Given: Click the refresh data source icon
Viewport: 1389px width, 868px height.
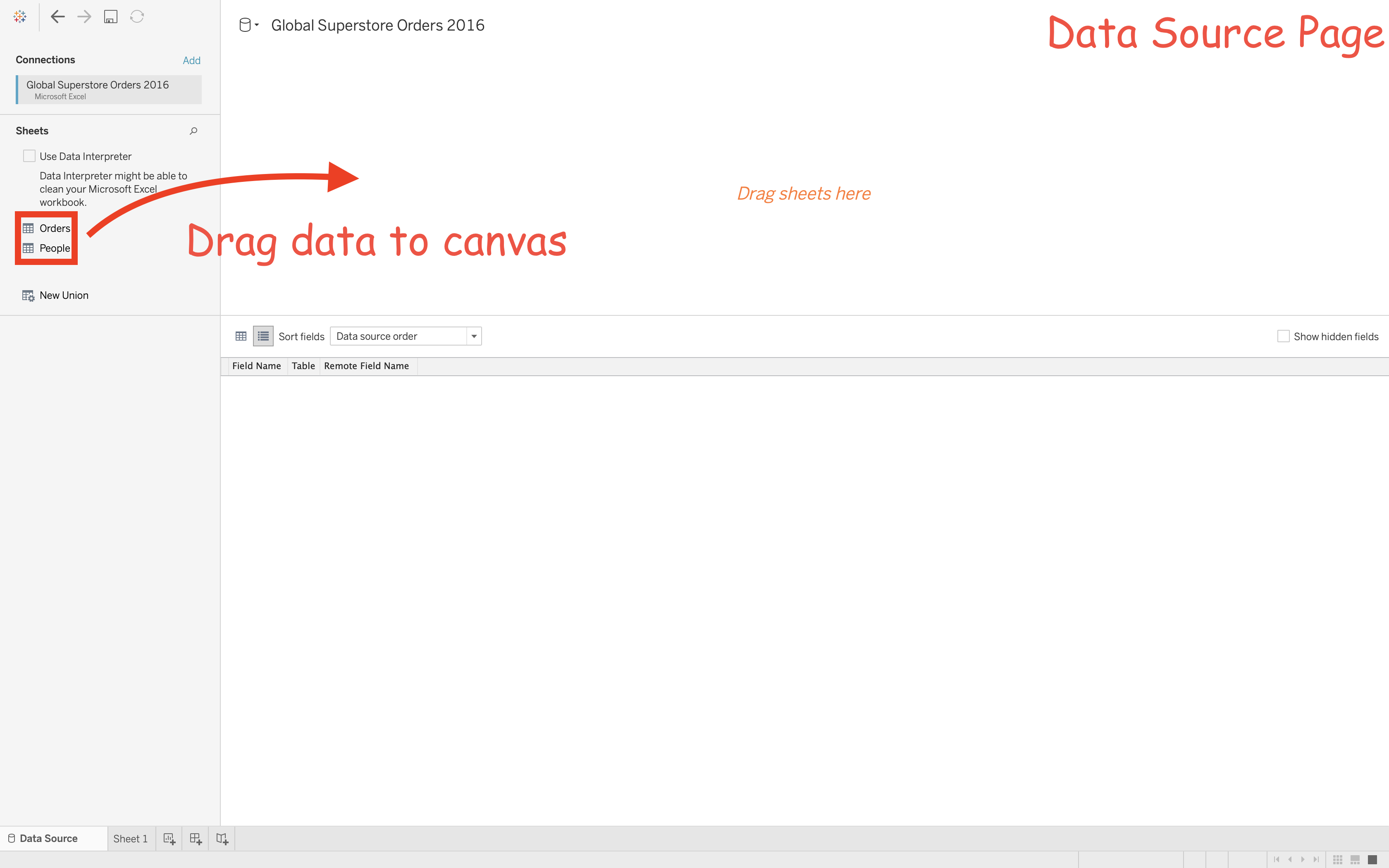Looking at the screenshot, I should tap(136, 17).
